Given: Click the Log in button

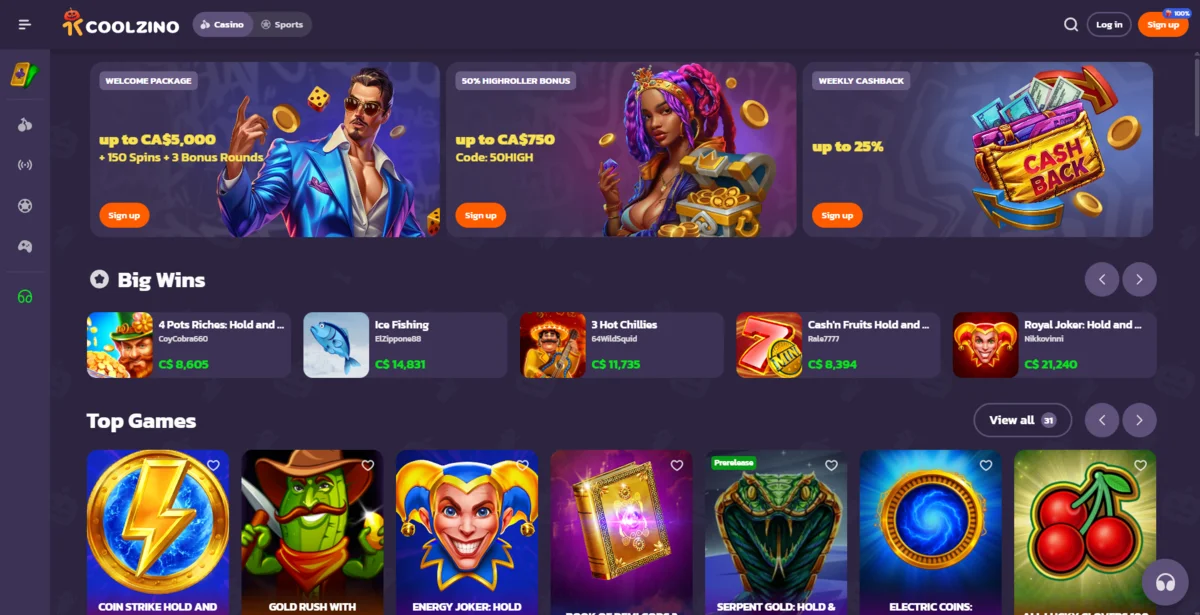Looking at the screenshot, I should (1109, 24).
